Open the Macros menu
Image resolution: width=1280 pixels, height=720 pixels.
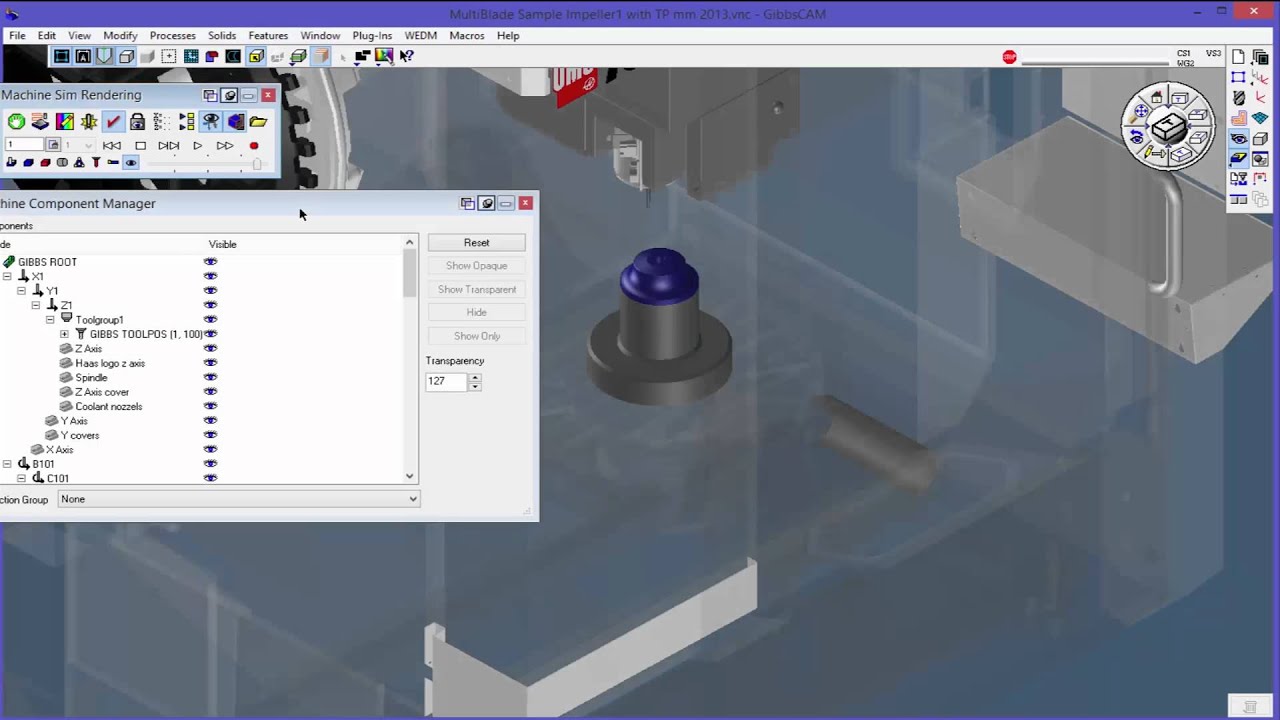467,35
